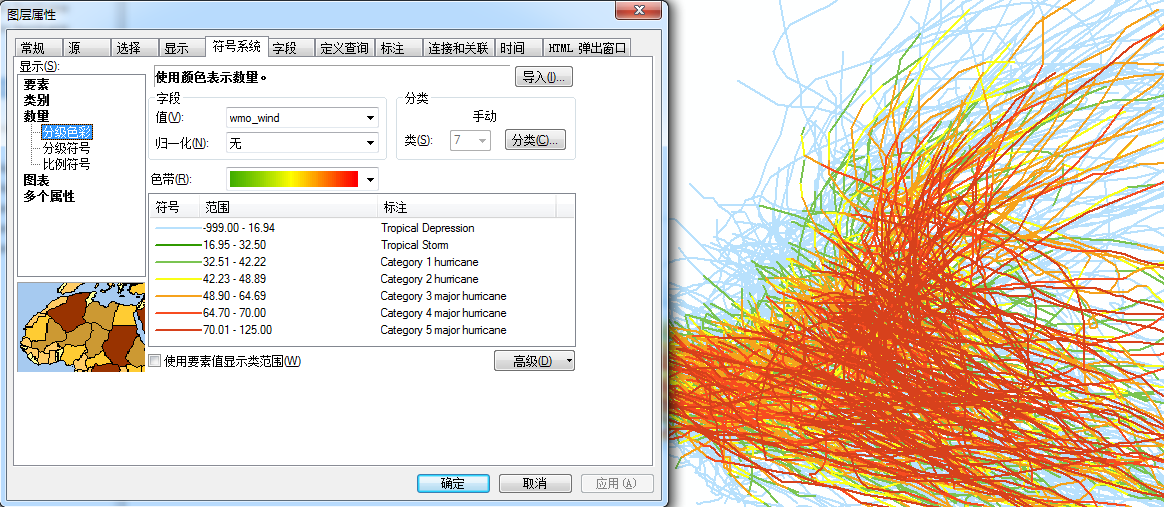This screenshot has height=507, width=1164.
Task: Click the Tropical Depression label
Action: click(x=428, y=228)
